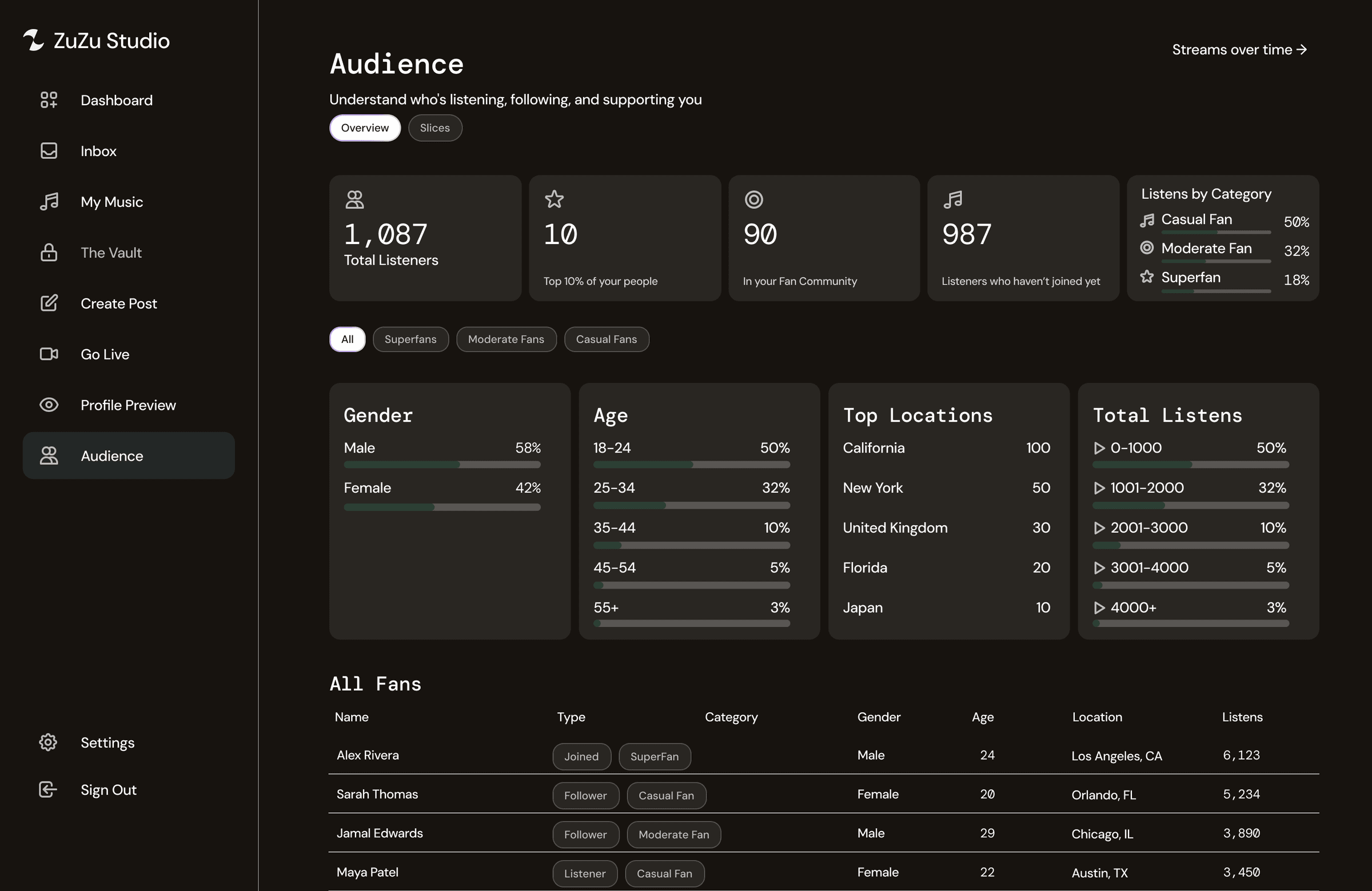
Task: Click the circle icon beside Moderate Fan category
Action: pyautogui.click(x=1147, y=248)
